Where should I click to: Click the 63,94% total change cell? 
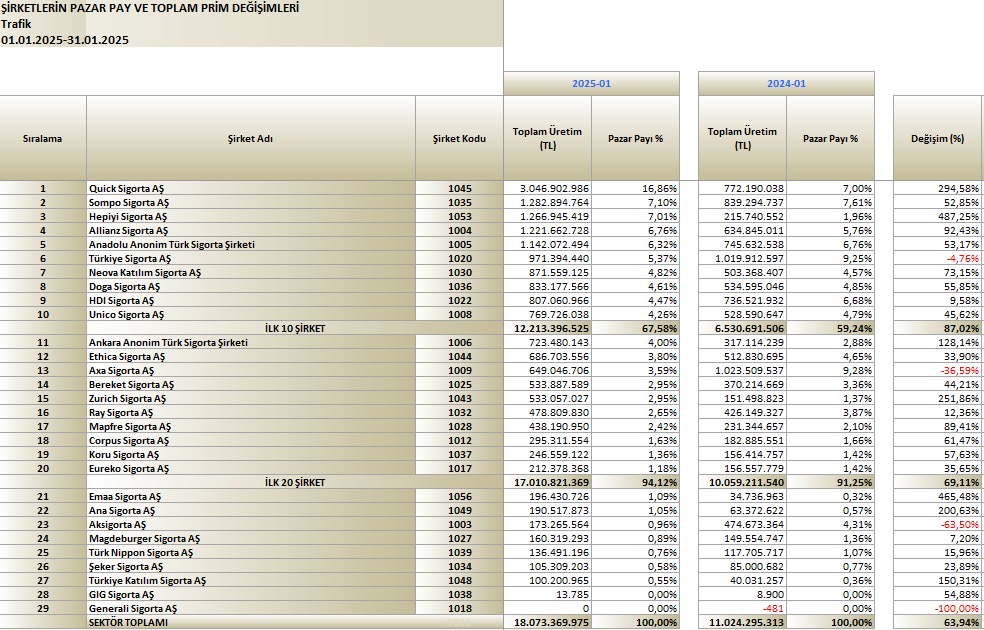[938, 622]
